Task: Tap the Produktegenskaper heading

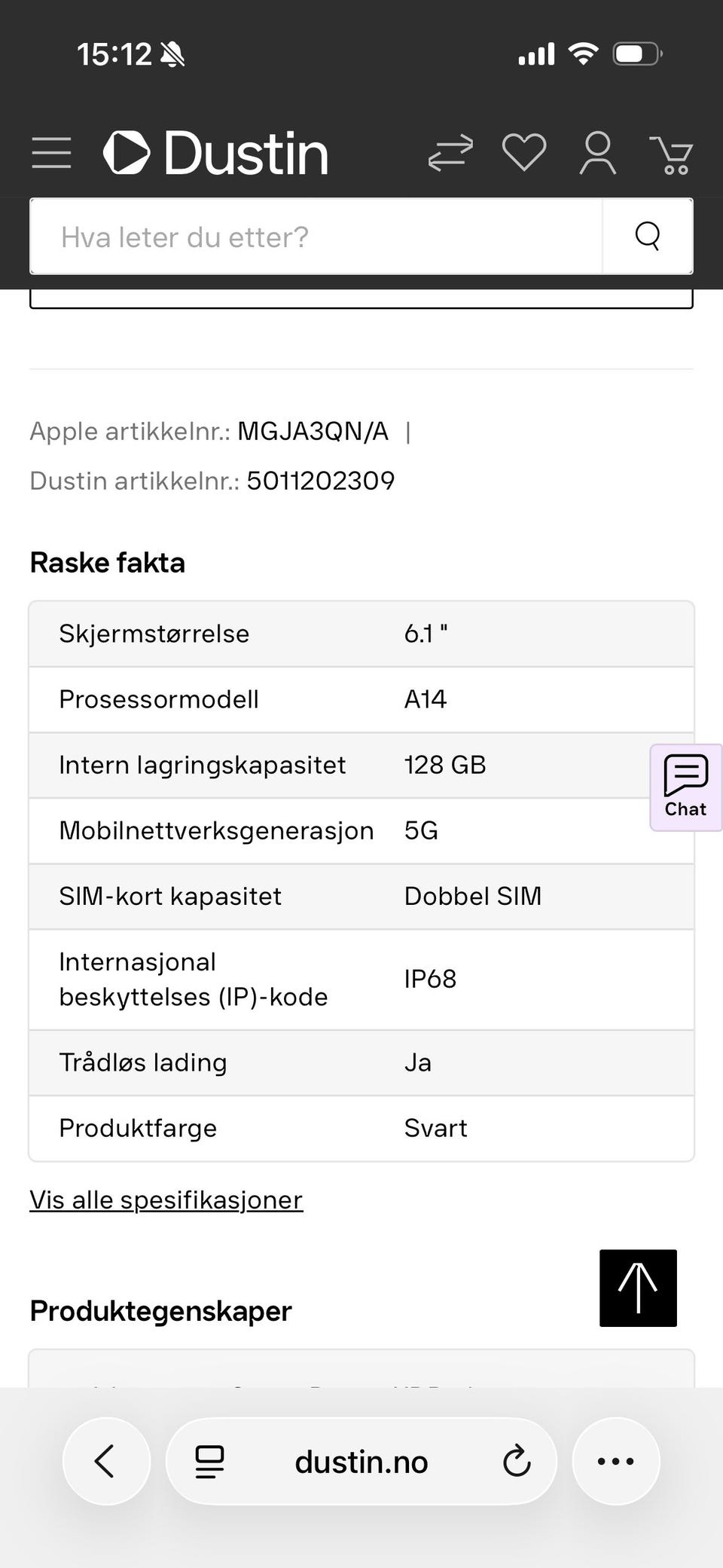Action: (160, 1311)
